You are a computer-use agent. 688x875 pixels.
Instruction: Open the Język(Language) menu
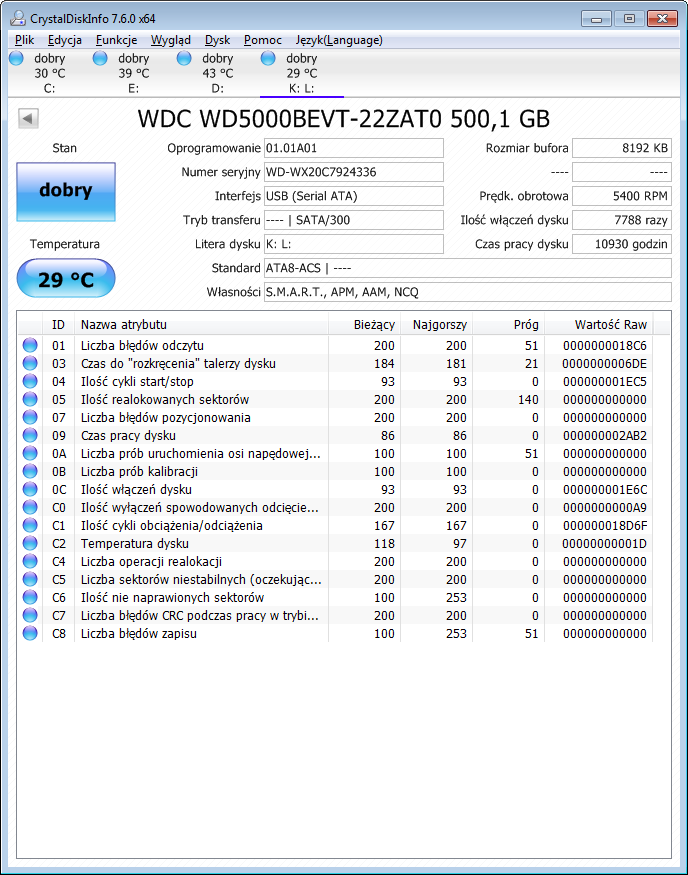[x=339, y=40]
